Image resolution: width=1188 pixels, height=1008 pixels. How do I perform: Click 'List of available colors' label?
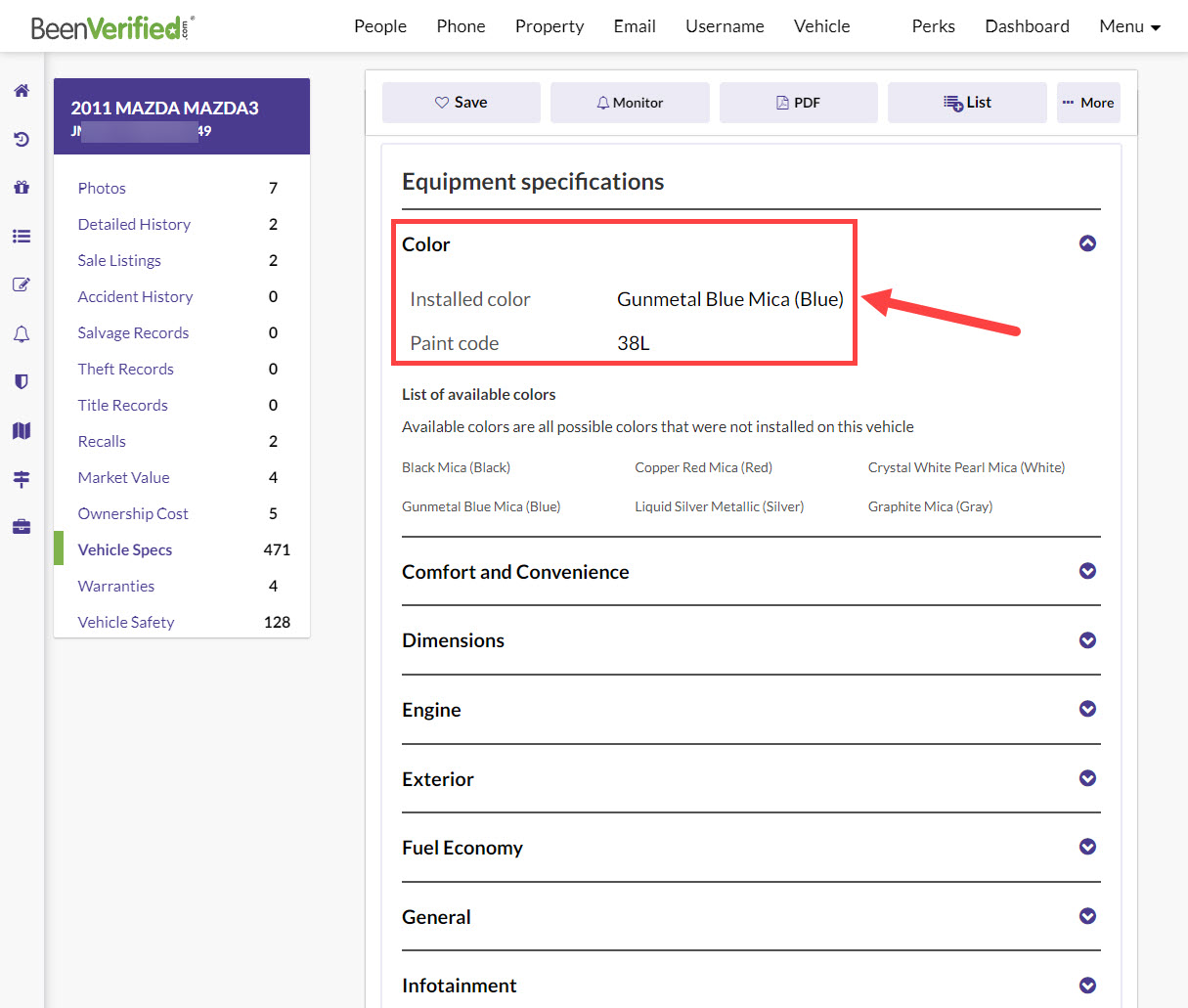point(478,395)
